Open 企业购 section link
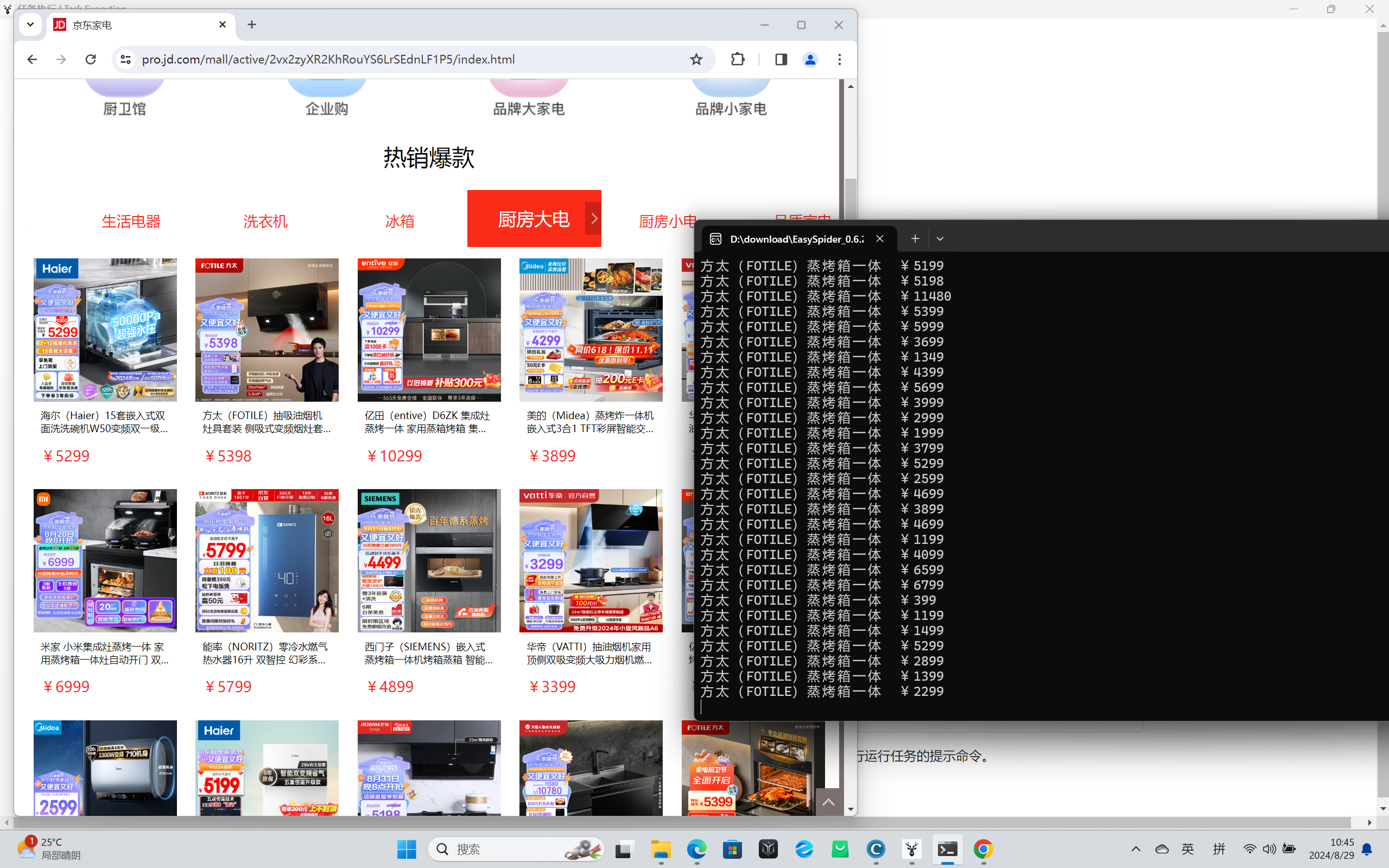The image size is (1389, 868). [327, 109]
